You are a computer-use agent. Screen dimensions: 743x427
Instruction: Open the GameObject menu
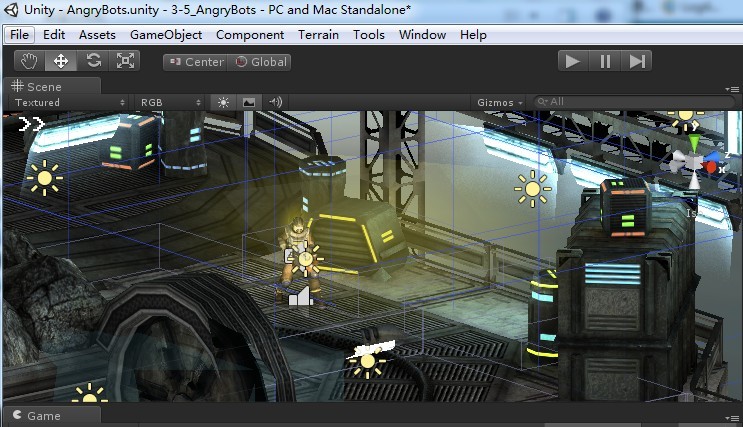click(166, 35)
